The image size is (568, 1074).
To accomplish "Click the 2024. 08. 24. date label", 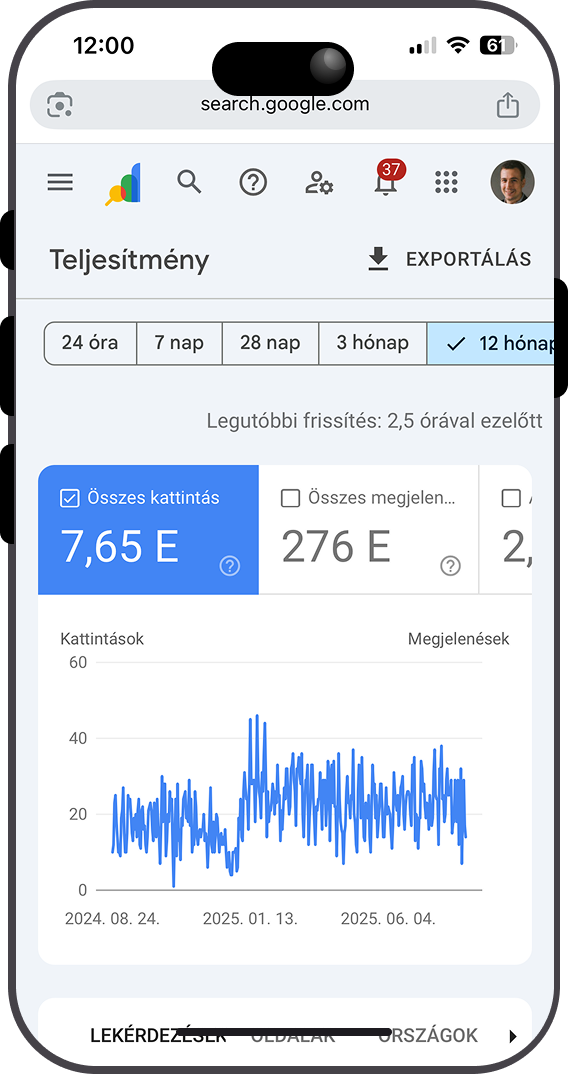I will [112, 919].
